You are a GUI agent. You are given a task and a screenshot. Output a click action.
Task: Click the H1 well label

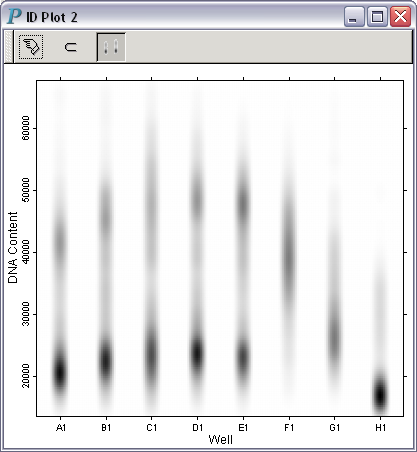point(380,427)
